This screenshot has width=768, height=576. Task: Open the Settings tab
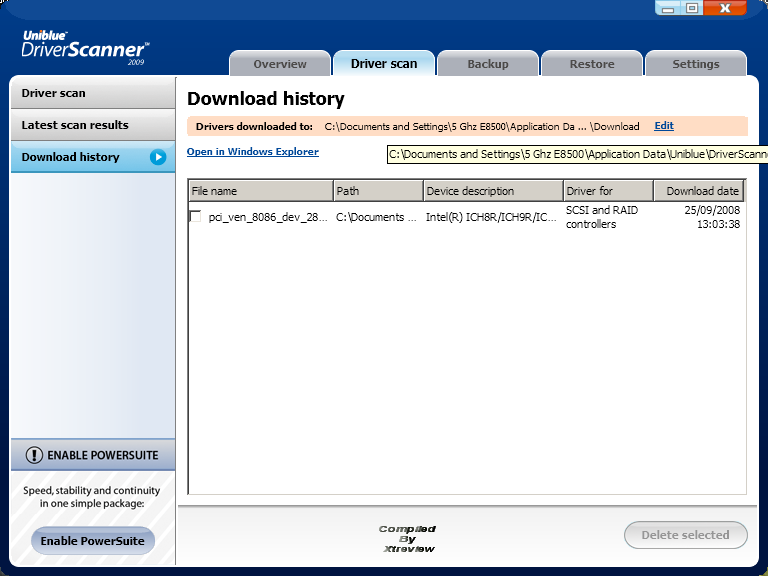coord(696,64)
